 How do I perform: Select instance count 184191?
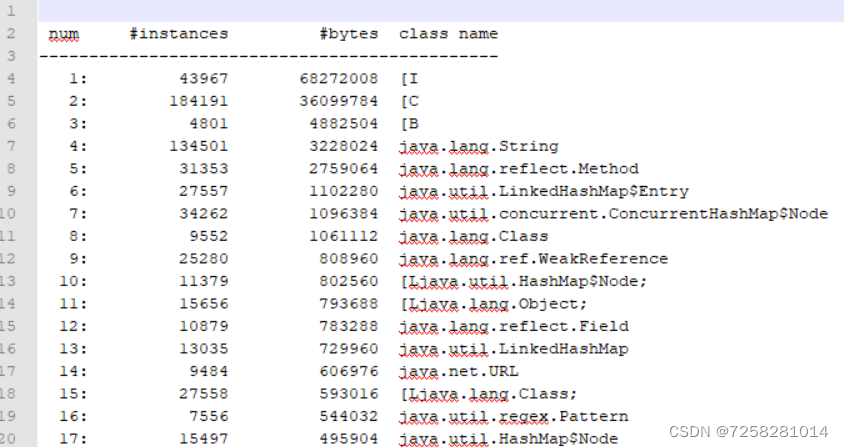(x=199, y=101)
